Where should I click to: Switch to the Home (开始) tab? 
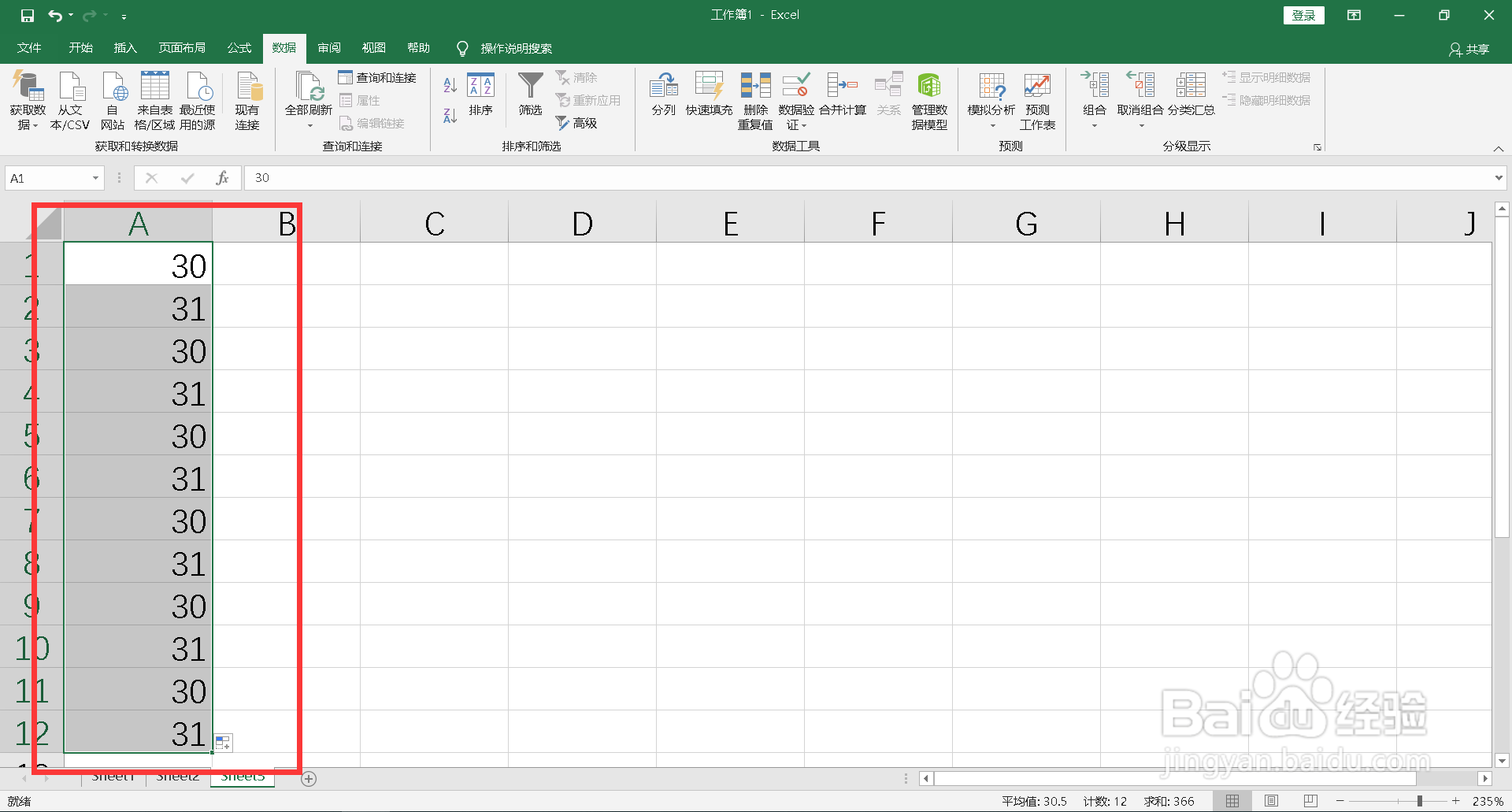pyautogui.click(x=80, y=48)
